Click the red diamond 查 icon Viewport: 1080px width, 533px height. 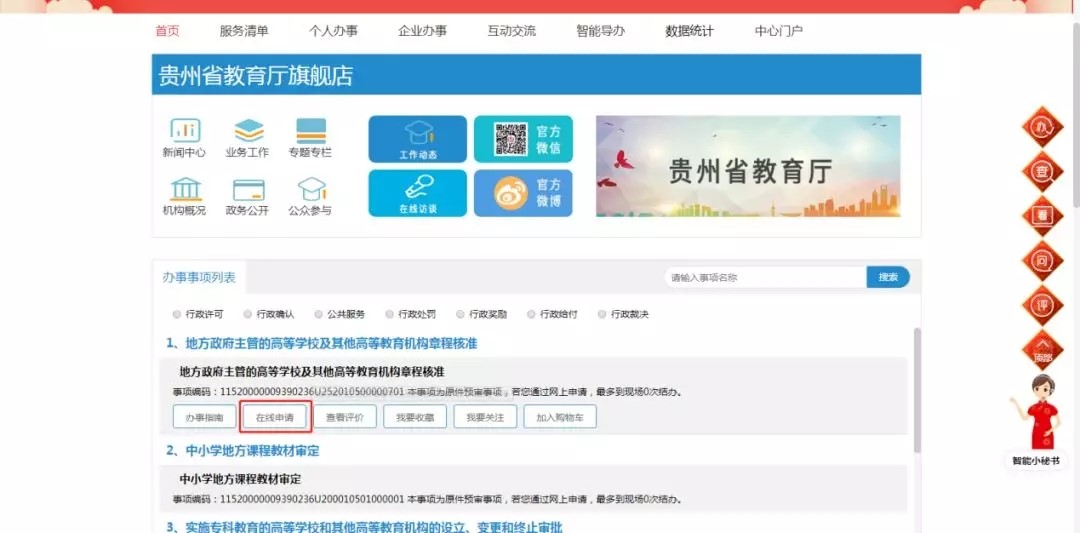pos(1042,171)
